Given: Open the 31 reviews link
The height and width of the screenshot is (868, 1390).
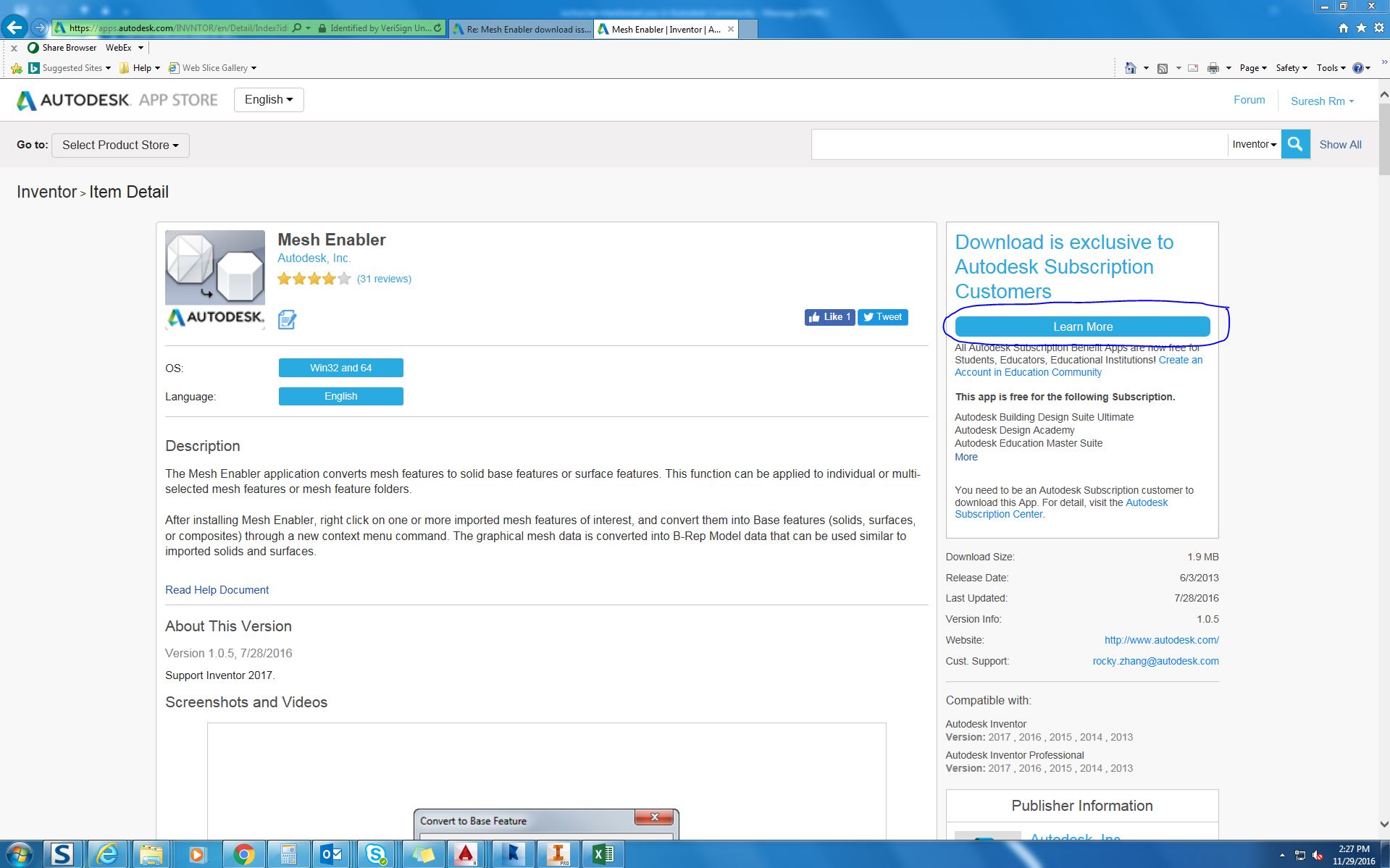Looking at the screenshot, I should tap(384, 279).
